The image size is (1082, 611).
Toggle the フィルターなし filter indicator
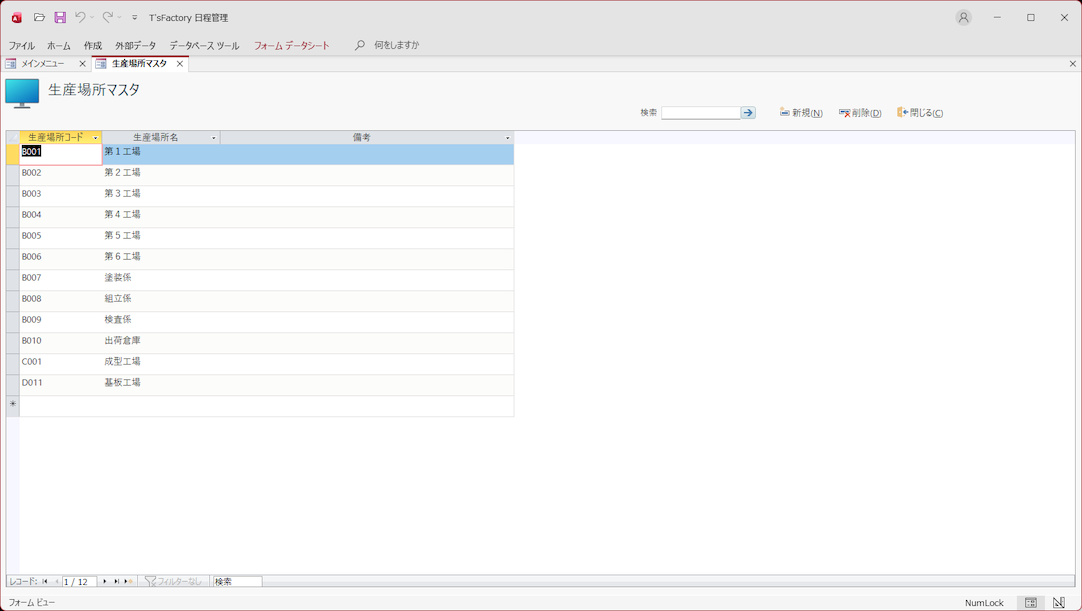pos(173,581)
